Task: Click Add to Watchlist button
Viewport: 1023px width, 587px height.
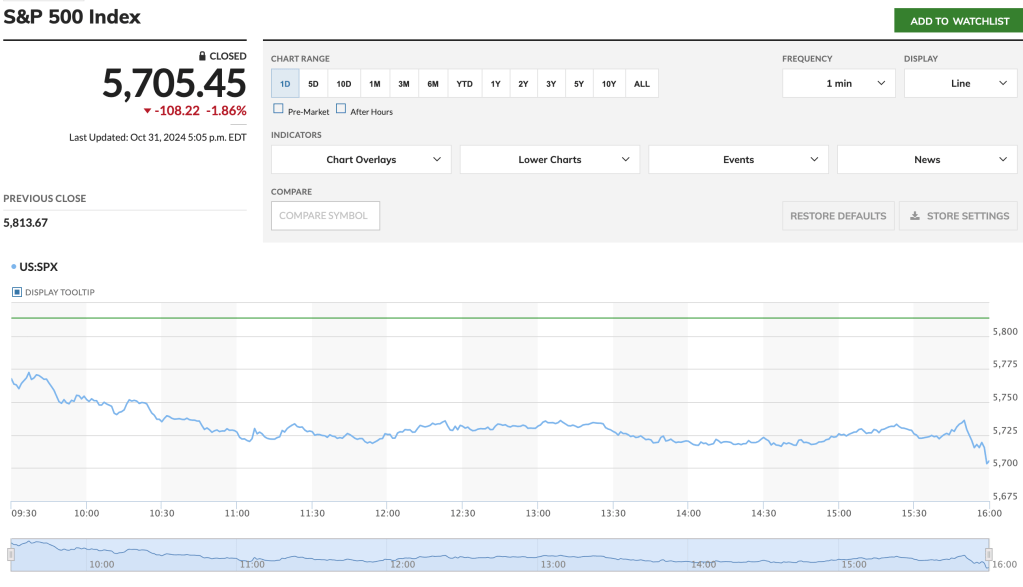Action: [958, 21]
